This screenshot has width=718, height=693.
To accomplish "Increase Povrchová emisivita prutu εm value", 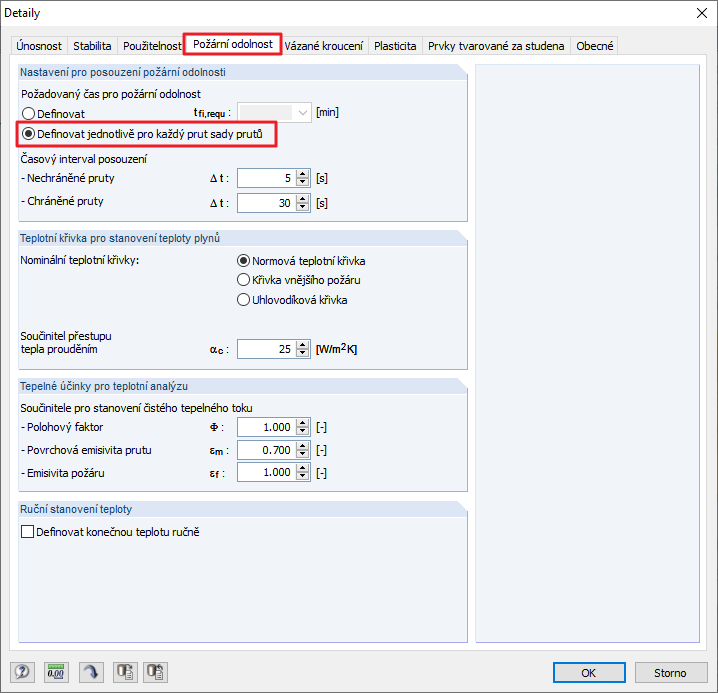I will click(303, 446).
